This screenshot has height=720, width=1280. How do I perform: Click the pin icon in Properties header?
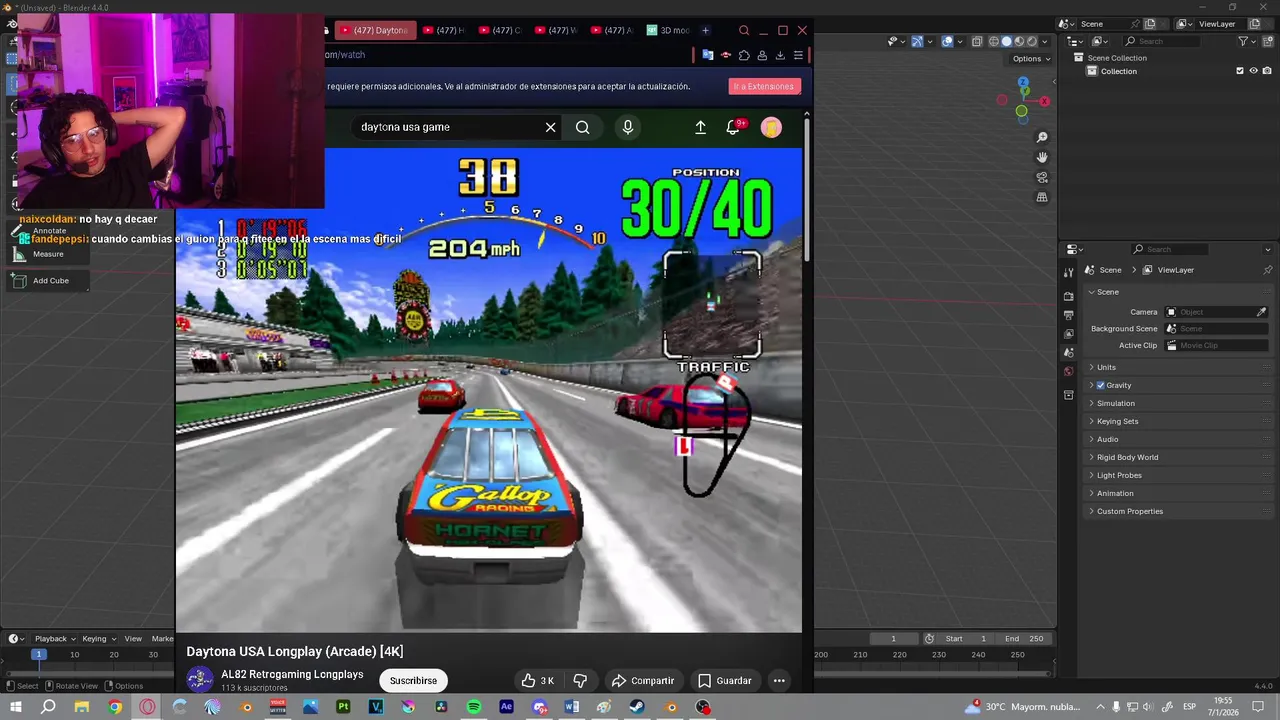tap(1268, 270)
